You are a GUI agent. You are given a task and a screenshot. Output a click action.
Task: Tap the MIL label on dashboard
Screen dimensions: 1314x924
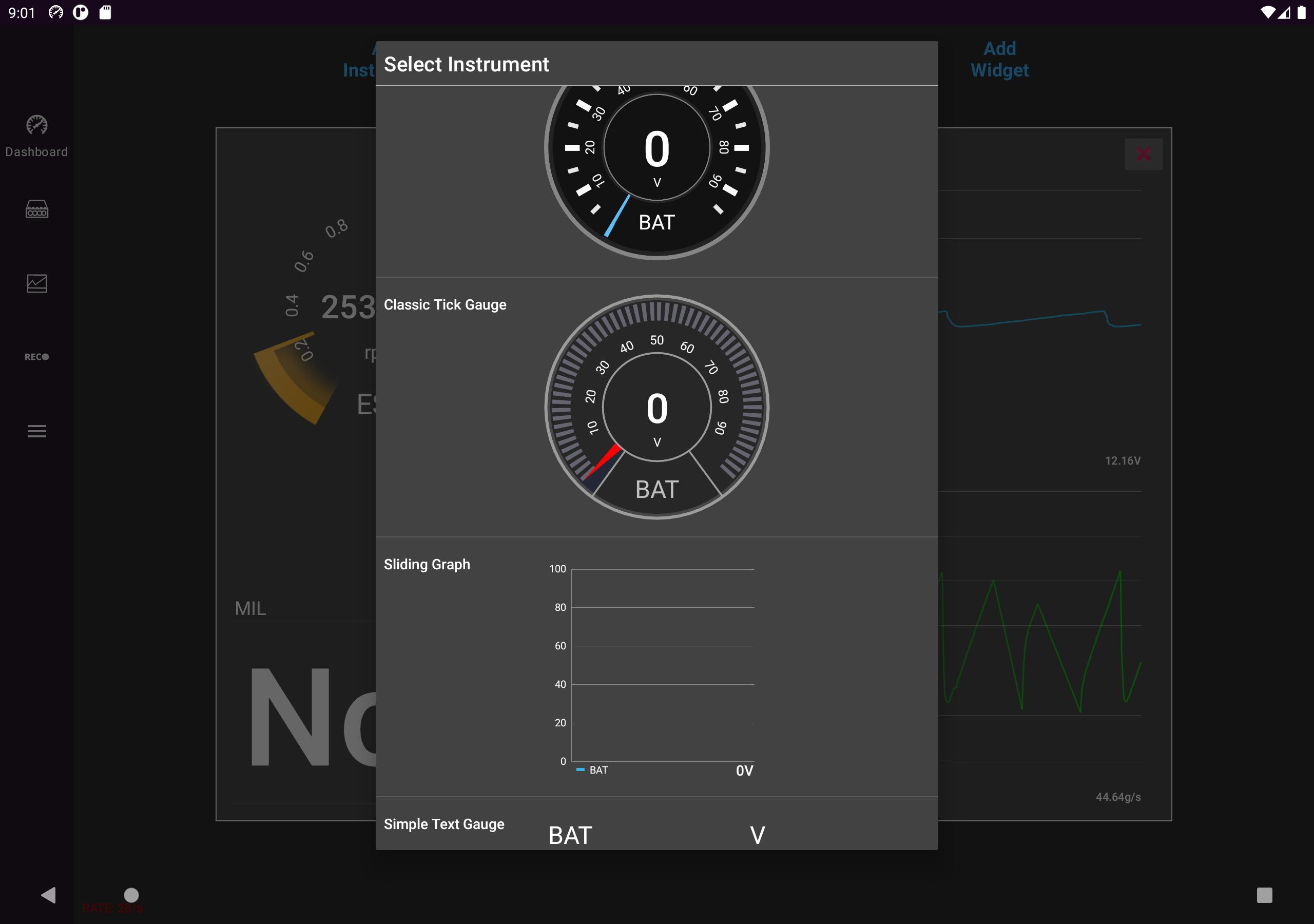250,609
